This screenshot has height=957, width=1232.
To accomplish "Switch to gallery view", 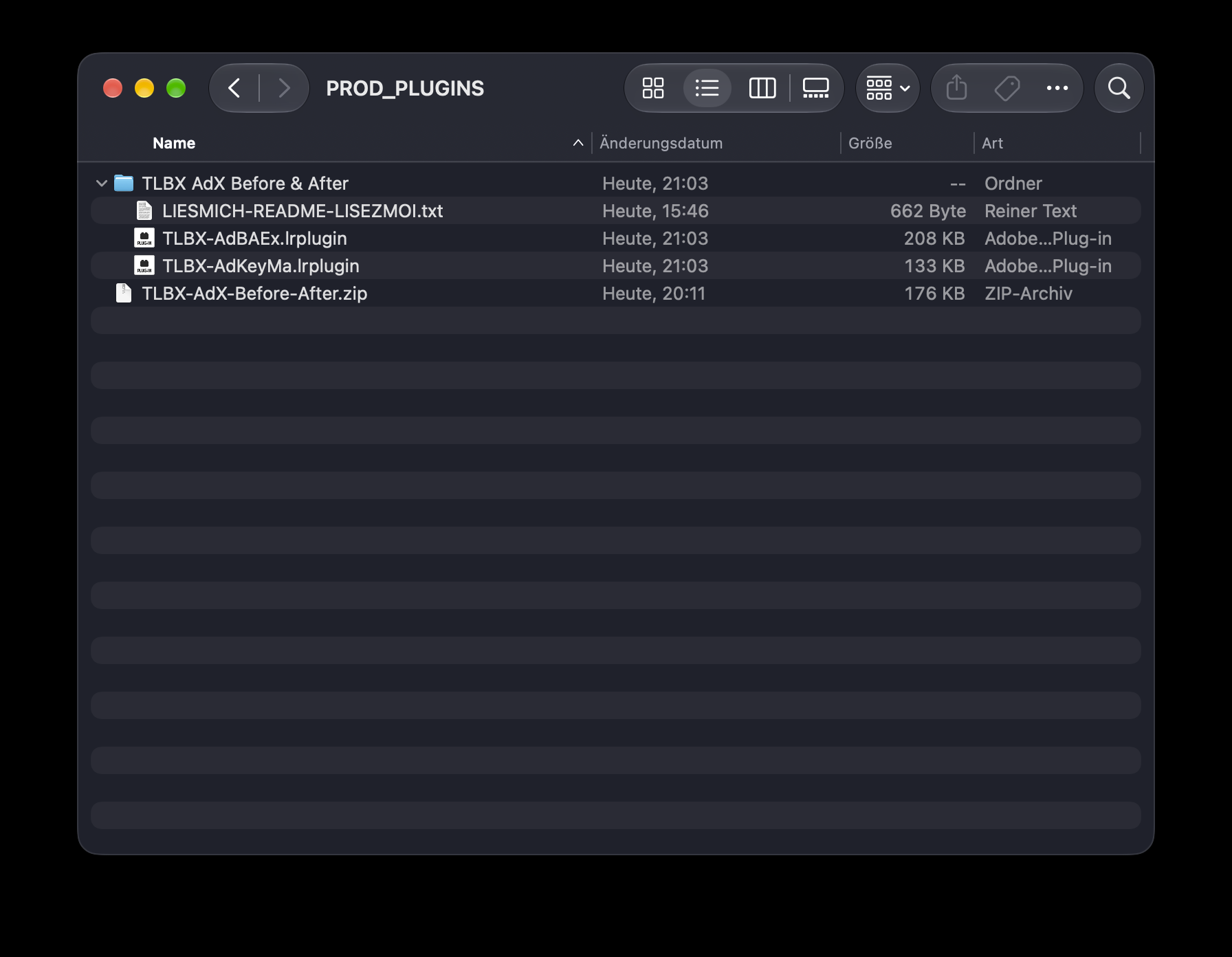I will pos(816,88).
